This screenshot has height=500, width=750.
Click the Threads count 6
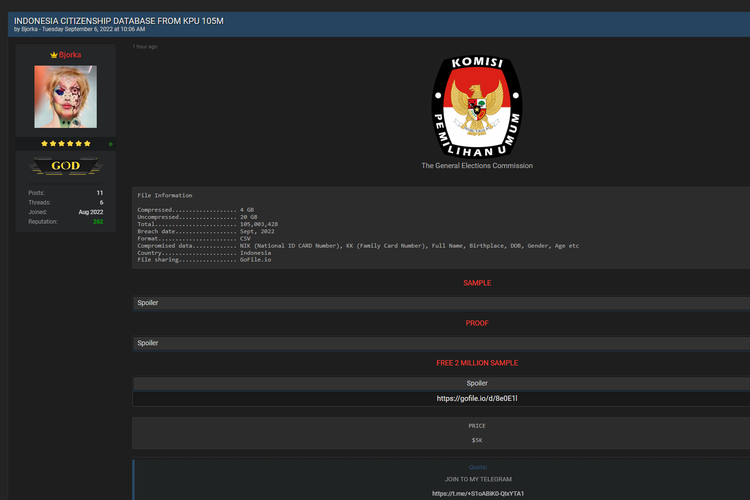(x=101, y=202)
